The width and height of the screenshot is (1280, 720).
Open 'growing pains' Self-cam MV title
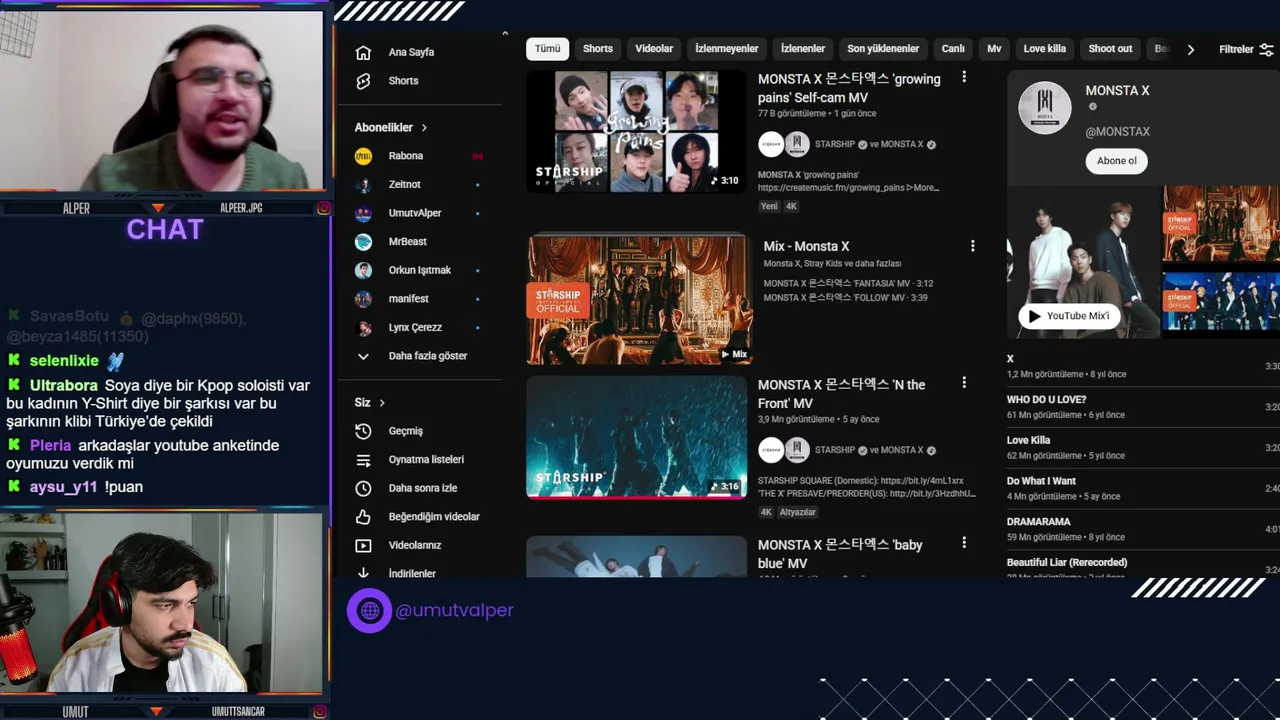pyautogui.click(x=849, y=88)
